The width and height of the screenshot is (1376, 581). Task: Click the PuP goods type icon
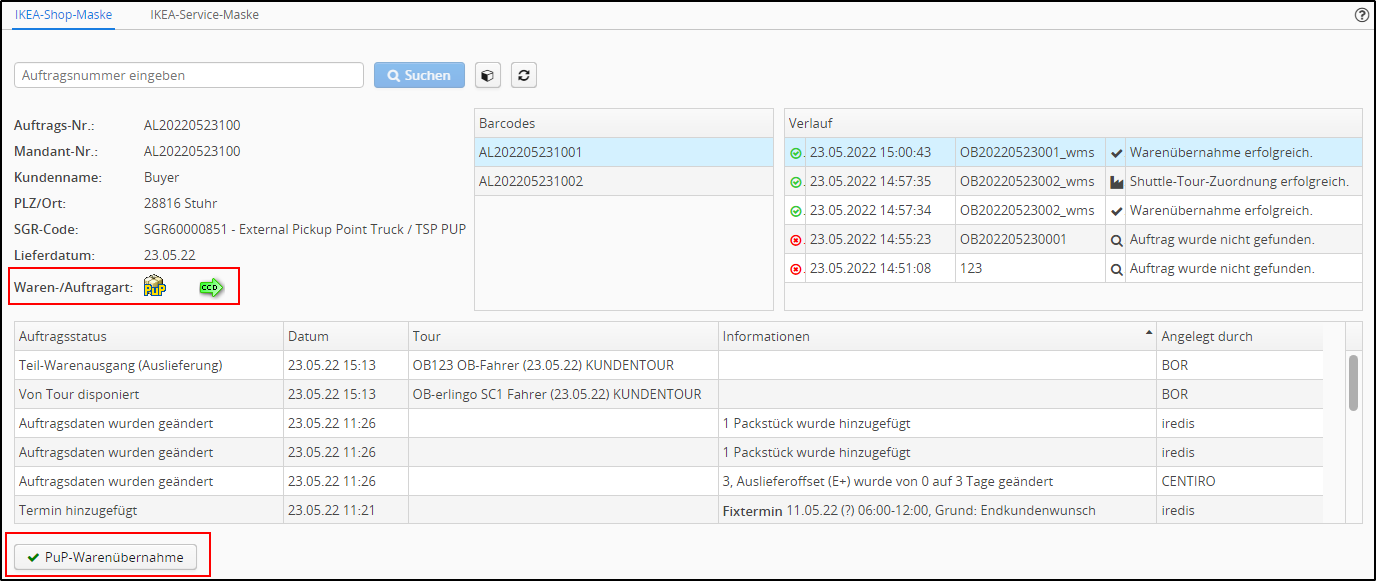pos(155,287)
